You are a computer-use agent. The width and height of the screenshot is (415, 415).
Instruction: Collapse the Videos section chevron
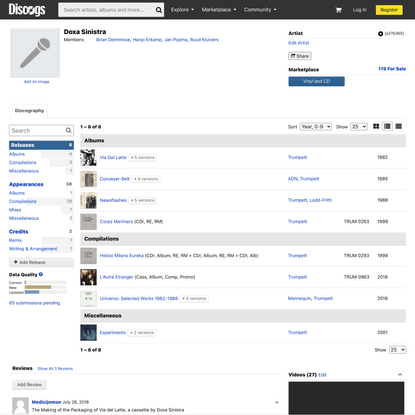pos(400,375)
